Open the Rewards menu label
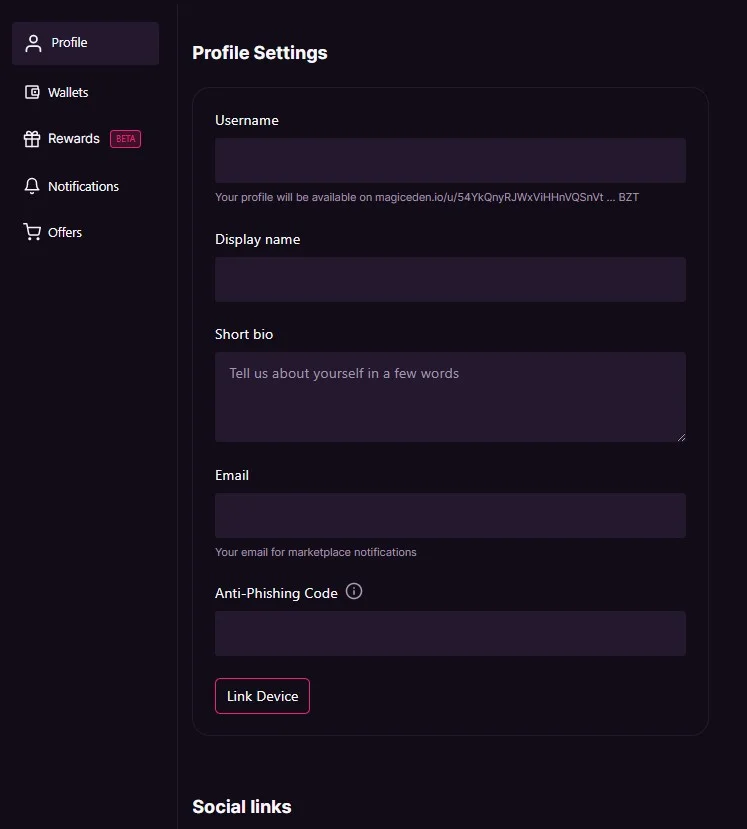Viewport: 747px width, 829px height. pos(74,139)
